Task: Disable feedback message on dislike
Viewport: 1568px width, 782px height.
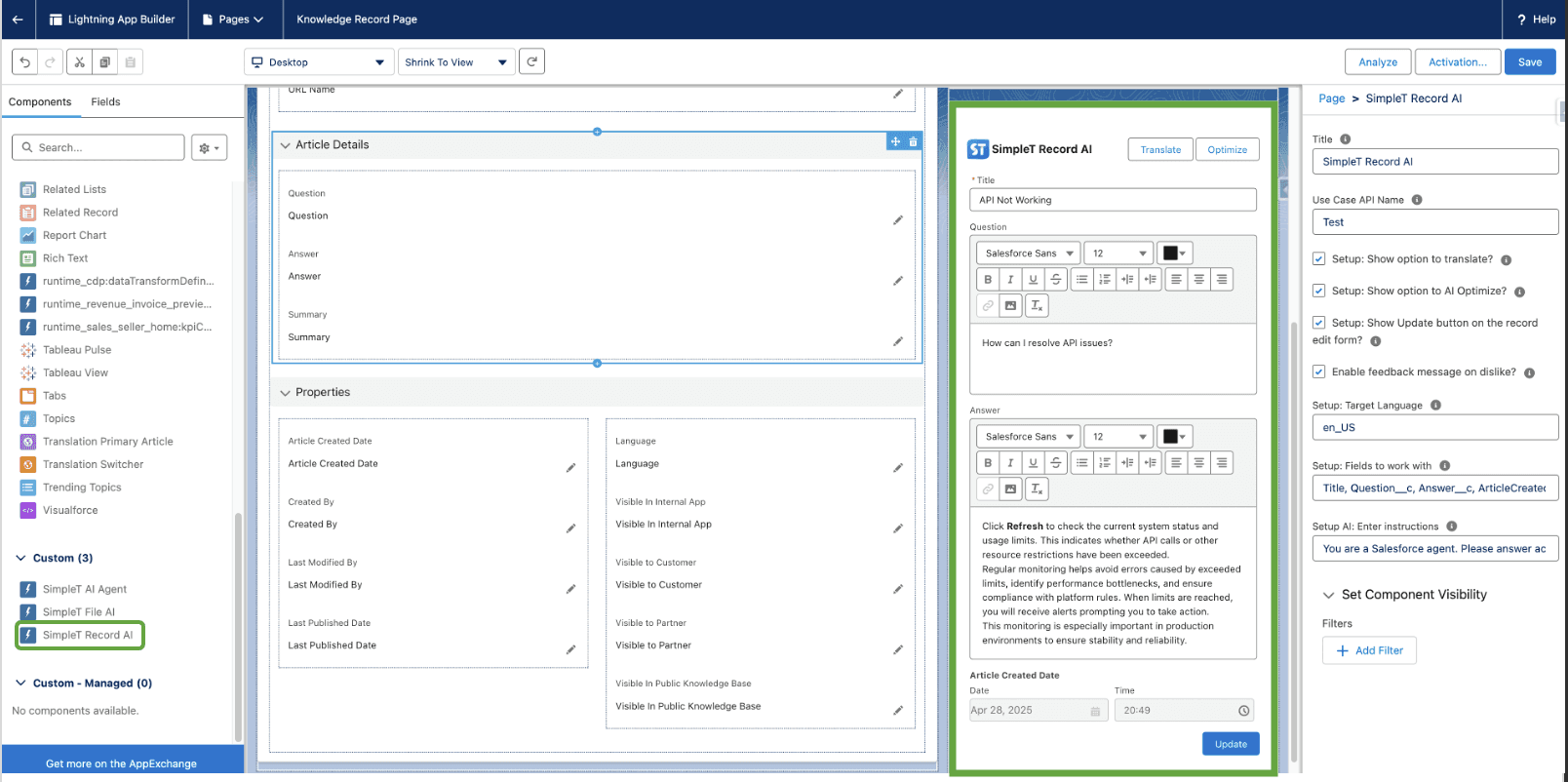Action: (x=1318, y=371)
